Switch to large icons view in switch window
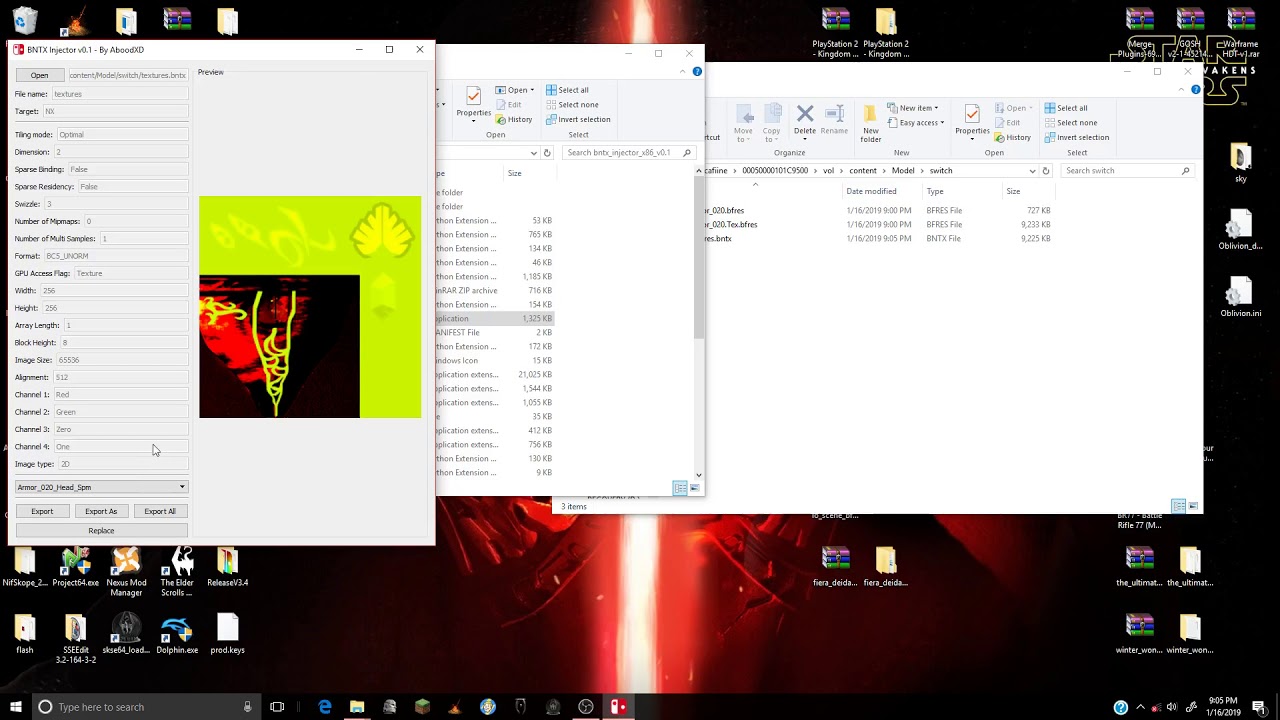This screenshot has height=720, width=1280. coord(1193,506)
